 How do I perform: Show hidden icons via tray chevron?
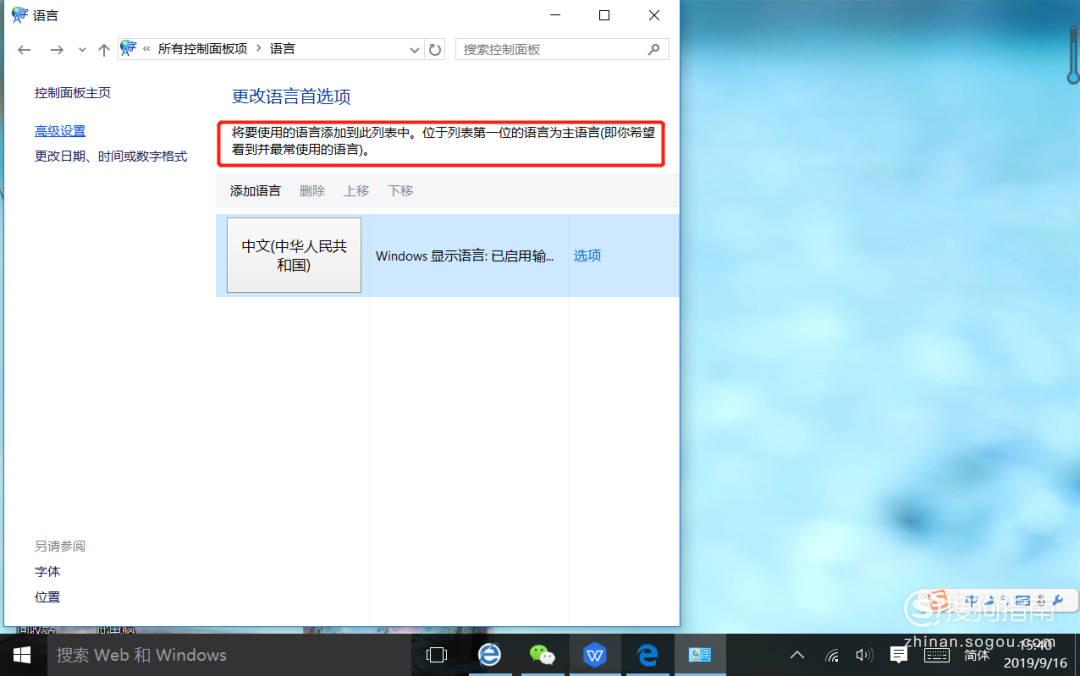point(797,655)
